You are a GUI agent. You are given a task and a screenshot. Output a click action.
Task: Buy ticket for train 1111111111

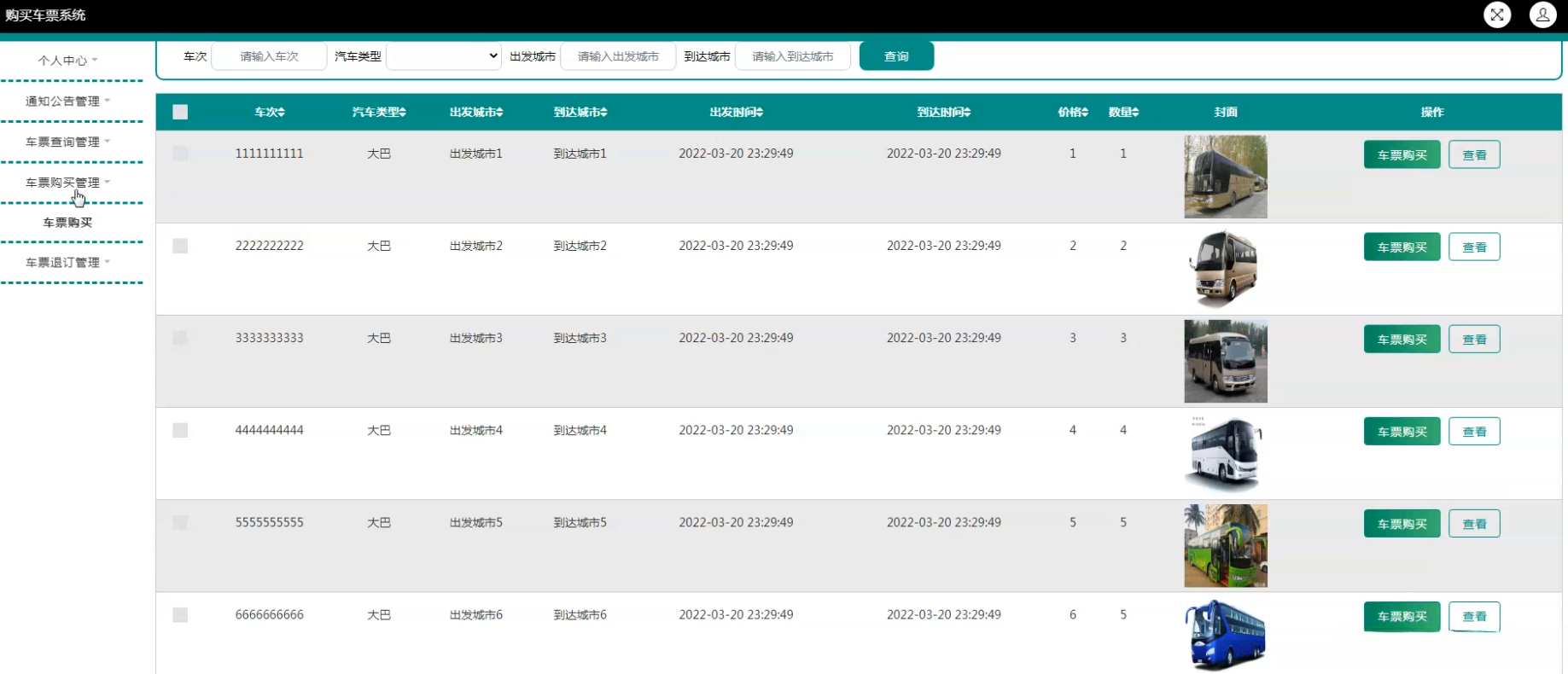tap(1402, 154)
